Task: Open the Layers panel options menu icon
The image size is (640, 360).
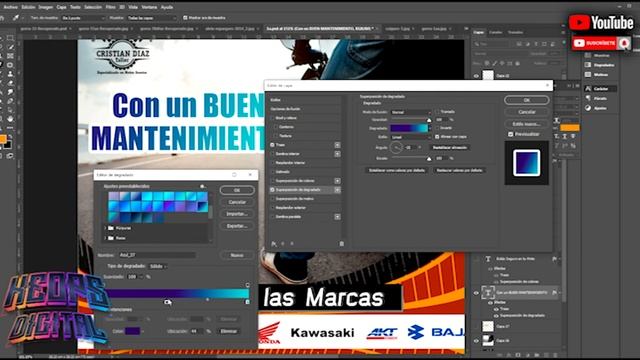Action: click(x=564, y=32)
